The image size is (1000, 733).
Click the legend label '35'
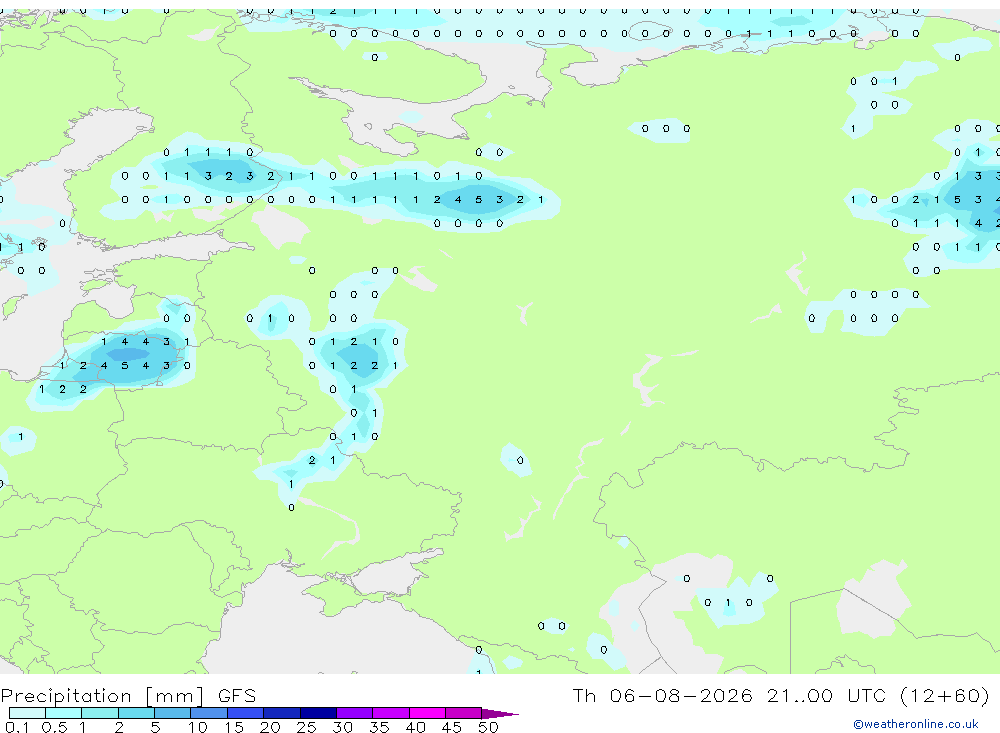click(x=379, y=727)
